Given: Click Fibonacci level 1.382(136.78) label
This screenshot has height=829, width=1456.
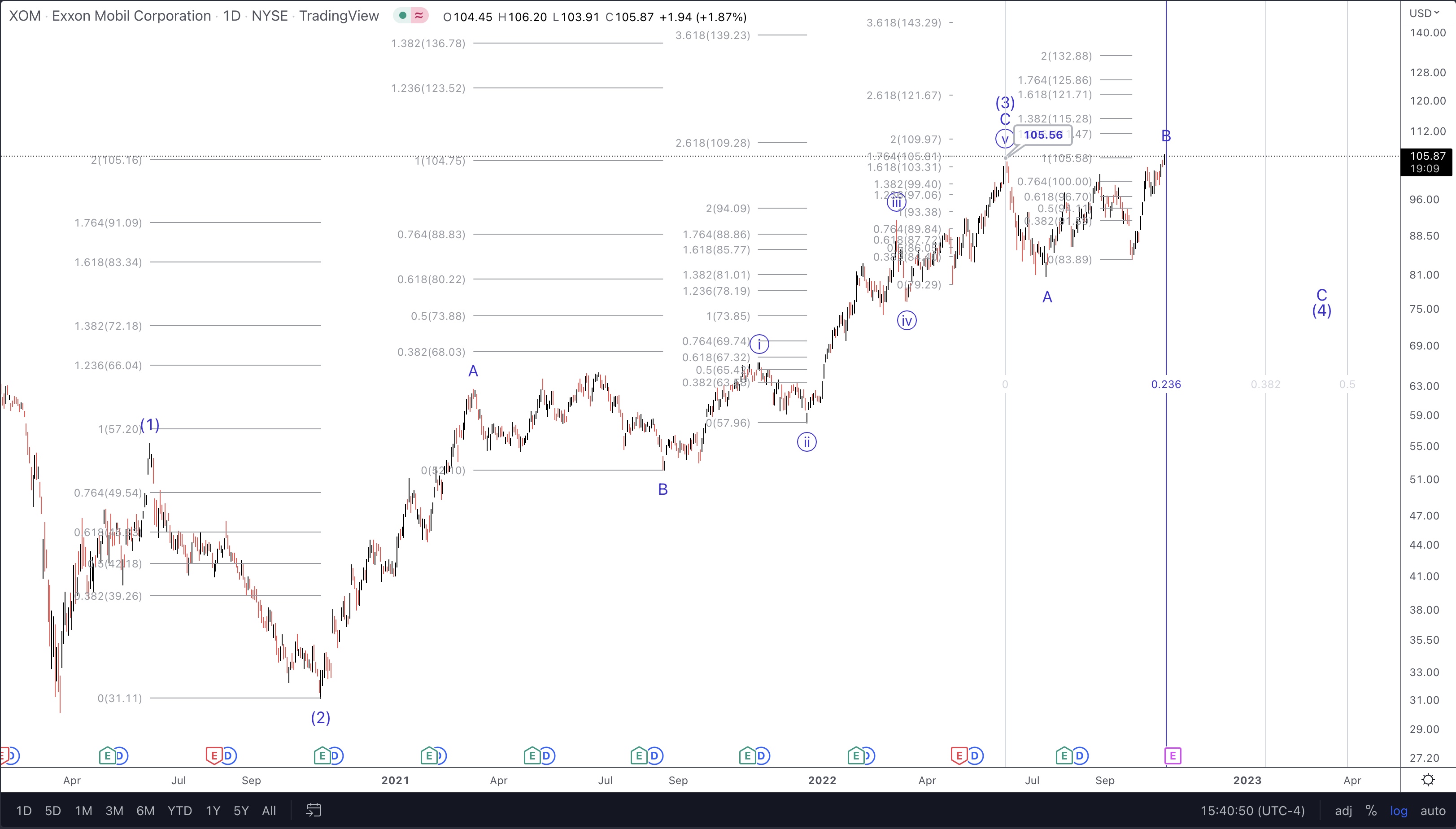Looking at the screenshot, I should coord(428,43).
